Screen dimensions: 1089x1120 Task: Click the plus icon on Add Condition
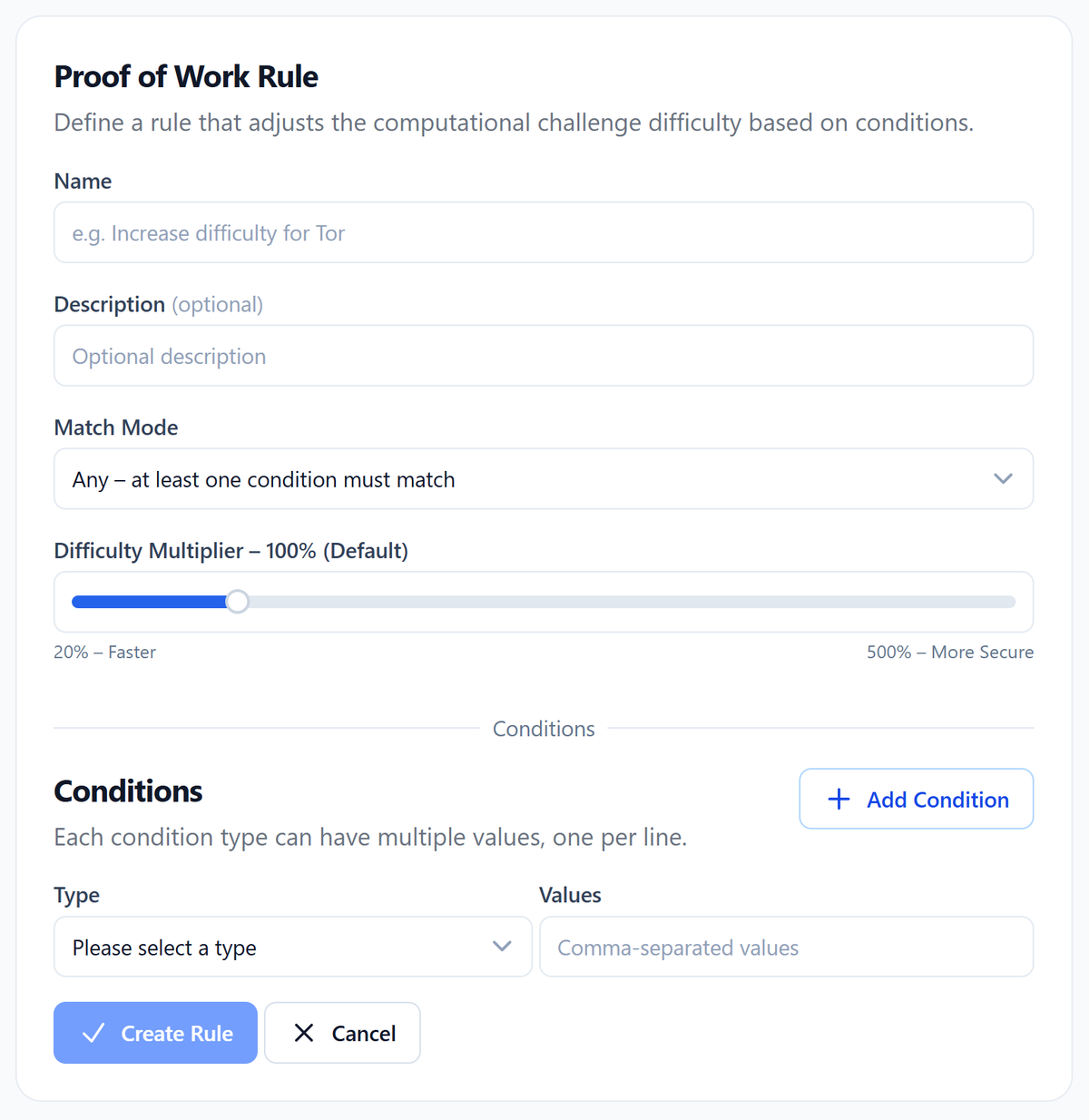pyautogui.click(x=839, y=799)
